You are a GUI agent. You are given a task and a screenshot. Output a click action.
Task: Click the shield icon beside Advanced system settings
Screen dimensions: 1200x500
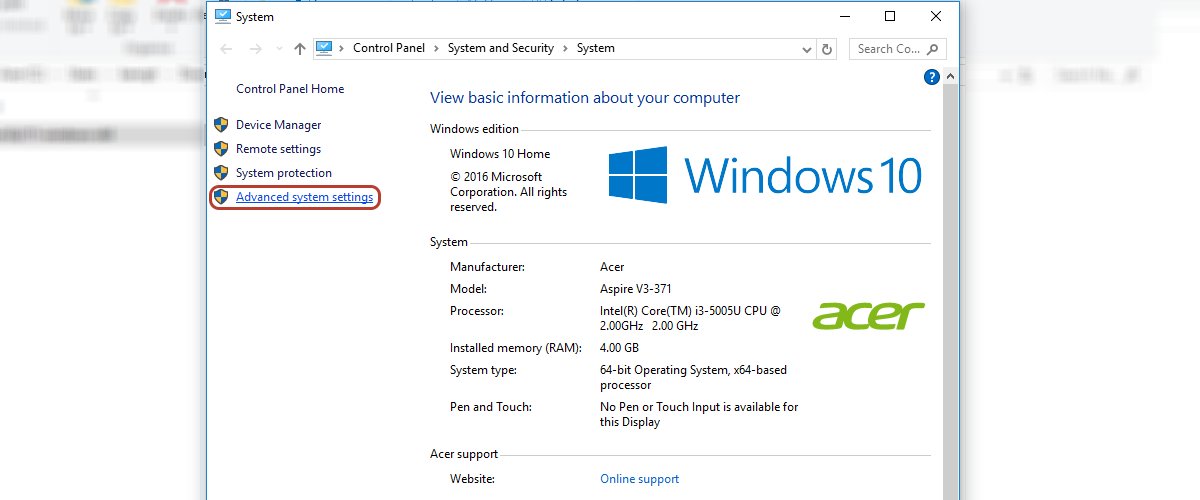click(222, 197)
